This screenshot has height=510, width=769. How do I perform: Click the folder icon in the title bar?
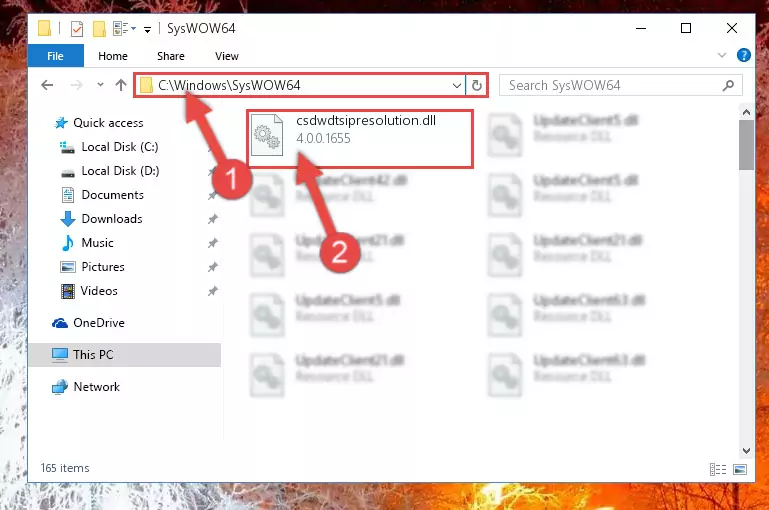pyautogui.click(x=44, y=28)
